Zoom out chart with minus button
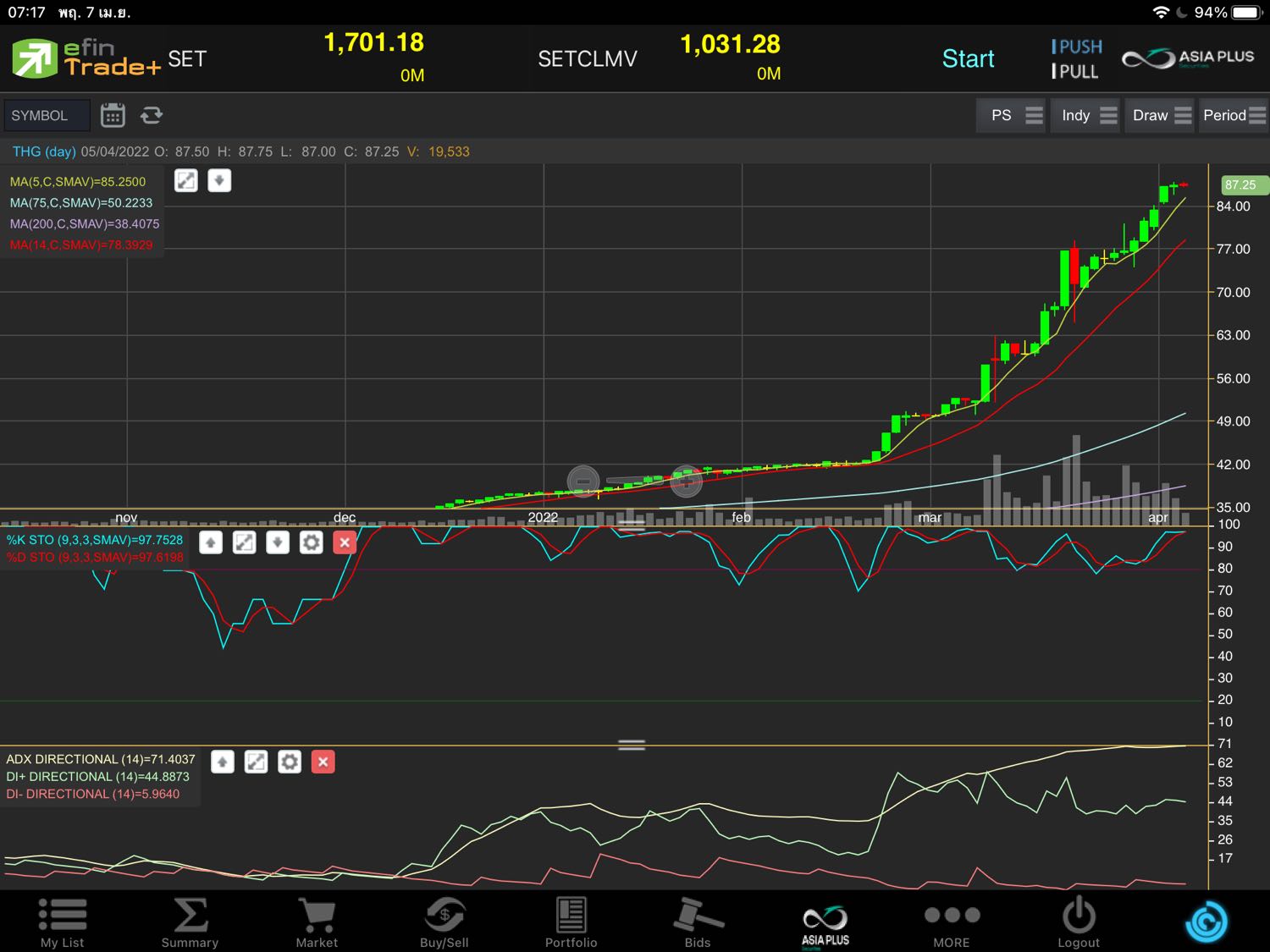1270x952 pixels. coord(583,482)
